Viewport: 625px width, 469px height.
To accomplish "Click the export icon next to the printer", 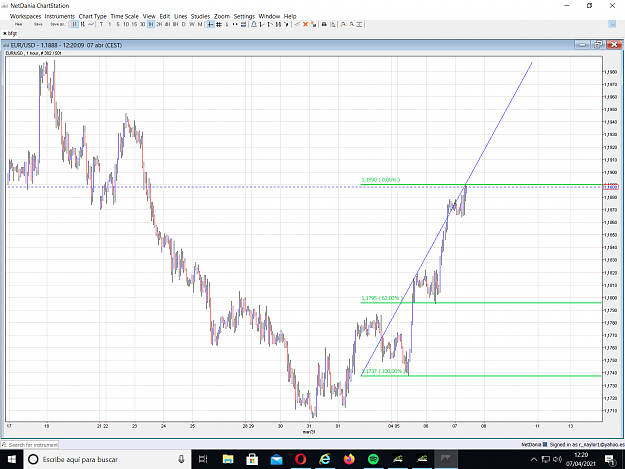I will (332, 24).
